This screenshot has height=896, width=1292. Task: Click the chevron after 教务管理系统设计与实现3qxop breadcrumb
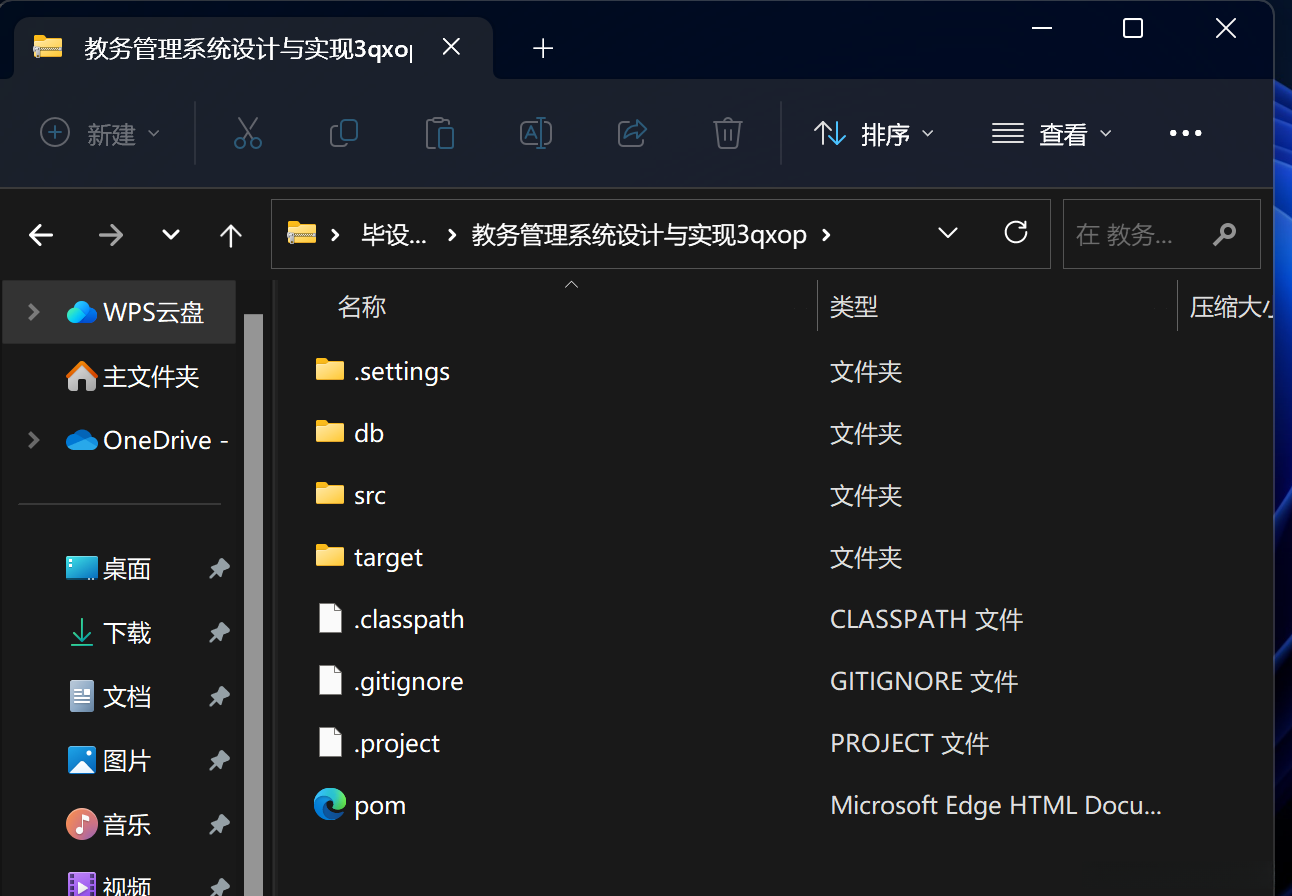coord(826,235)
